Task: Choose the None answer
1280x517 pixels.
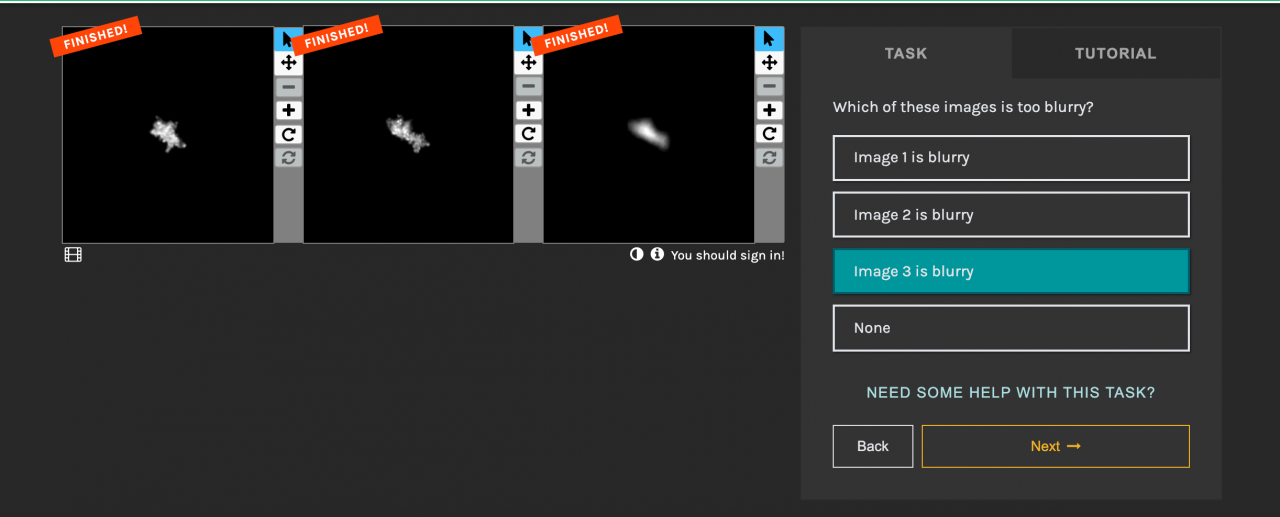Action: 1011,328
